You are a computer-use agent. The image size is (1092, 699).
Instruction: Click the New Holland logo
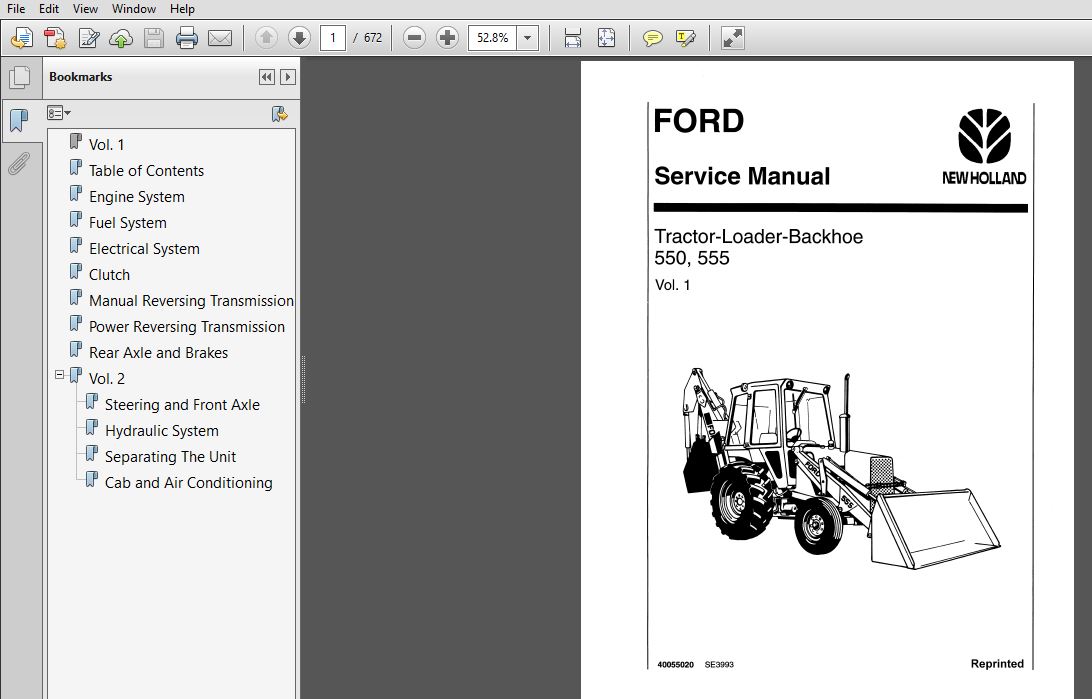[x=984, y=146]
